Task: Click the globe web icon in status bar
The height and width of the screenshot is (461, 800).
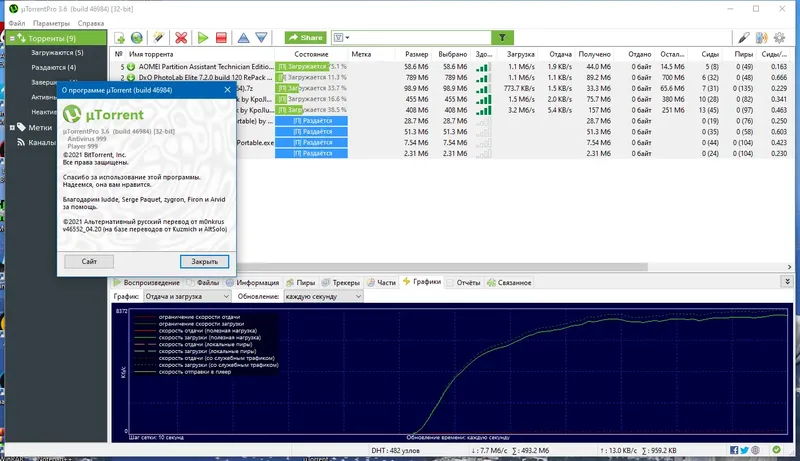Action: [756, 450]
